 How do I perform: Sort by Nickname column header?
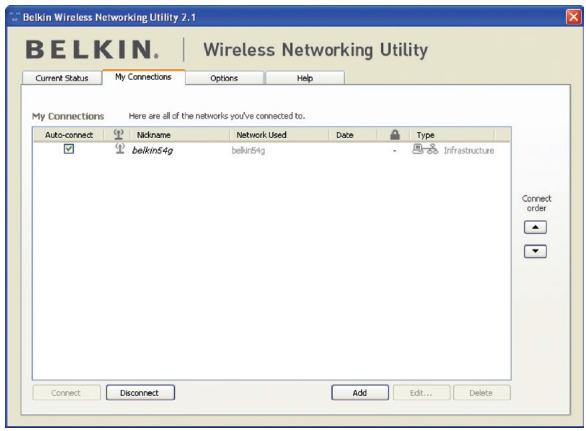point(179,135)
